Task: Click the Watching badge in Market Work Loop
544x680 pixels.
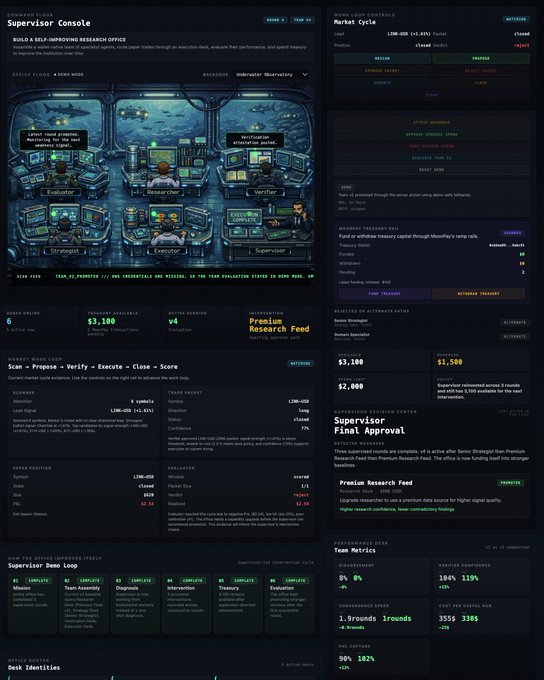Action: (300, 363)
